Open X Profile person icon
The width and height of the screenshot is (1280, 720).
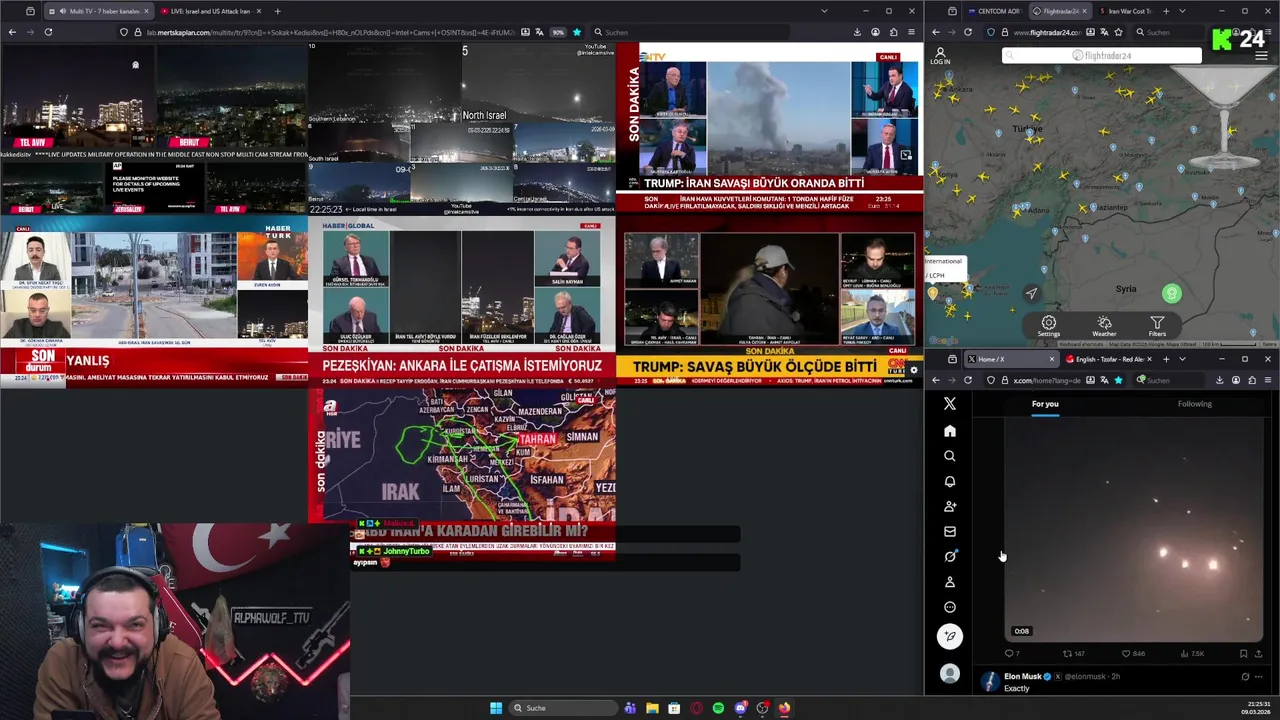950,582
